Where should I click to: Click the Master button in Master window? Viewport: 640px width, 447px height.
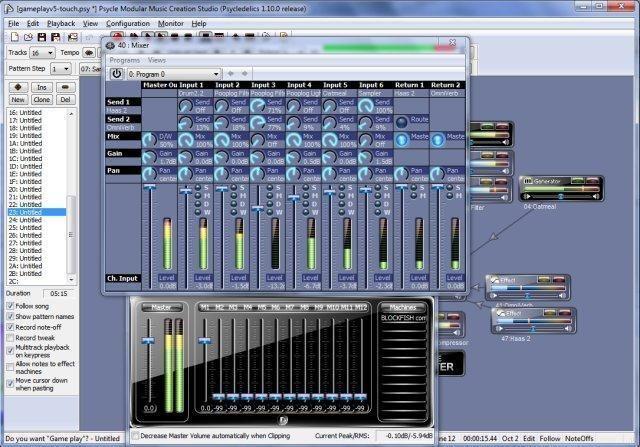(162, 307)
